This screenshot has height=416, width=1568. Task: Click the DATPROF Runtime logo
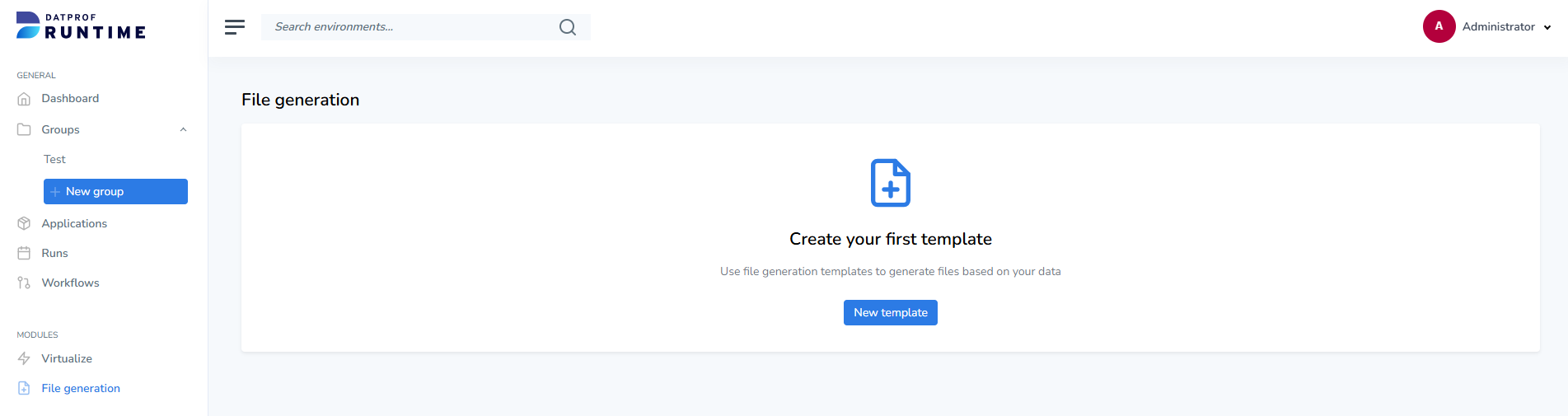point(81,26)
